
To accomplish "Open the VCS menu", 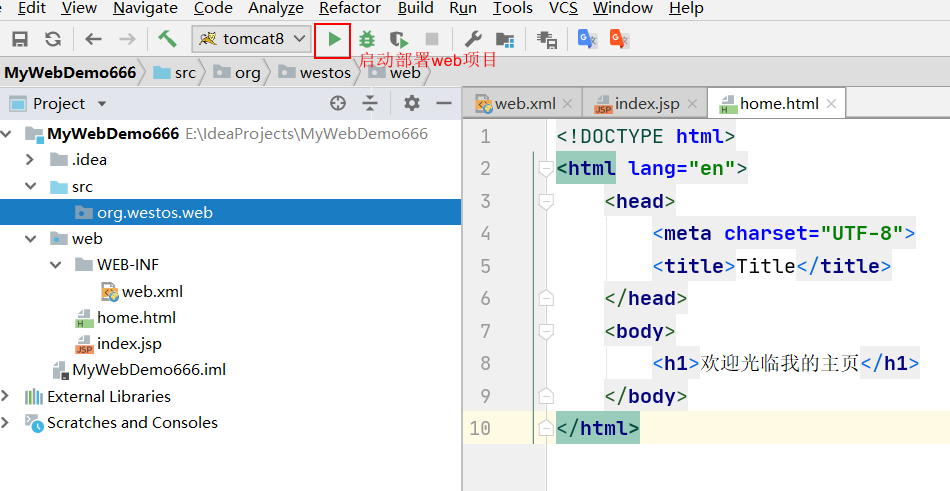I will [563, 8].
